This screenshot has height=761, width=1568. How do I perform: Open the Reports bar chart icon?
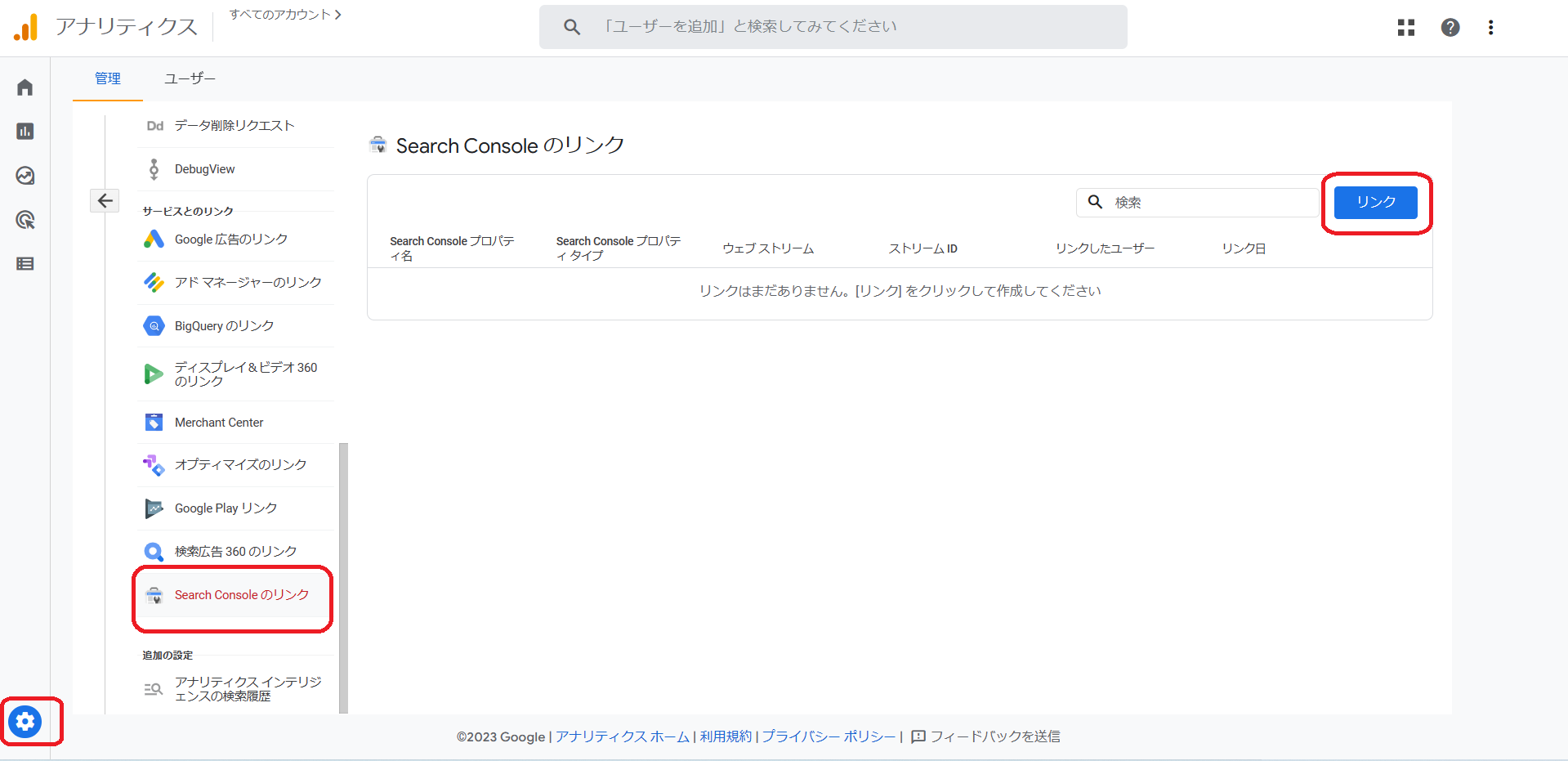25,132
